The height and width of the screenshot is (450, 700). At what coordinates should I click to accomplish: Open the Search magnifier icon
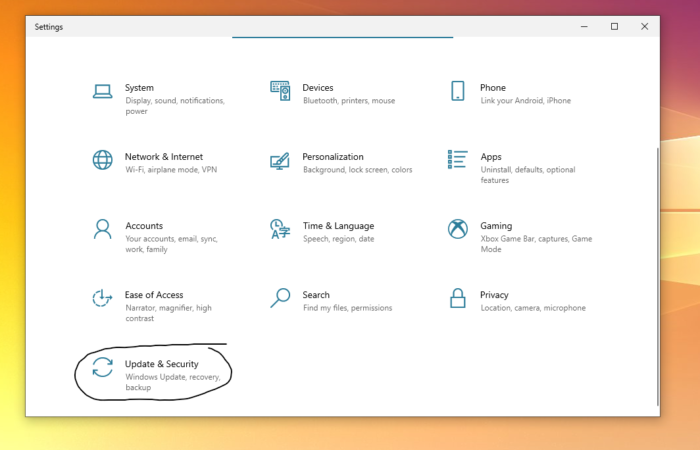(x=280, y=298)
